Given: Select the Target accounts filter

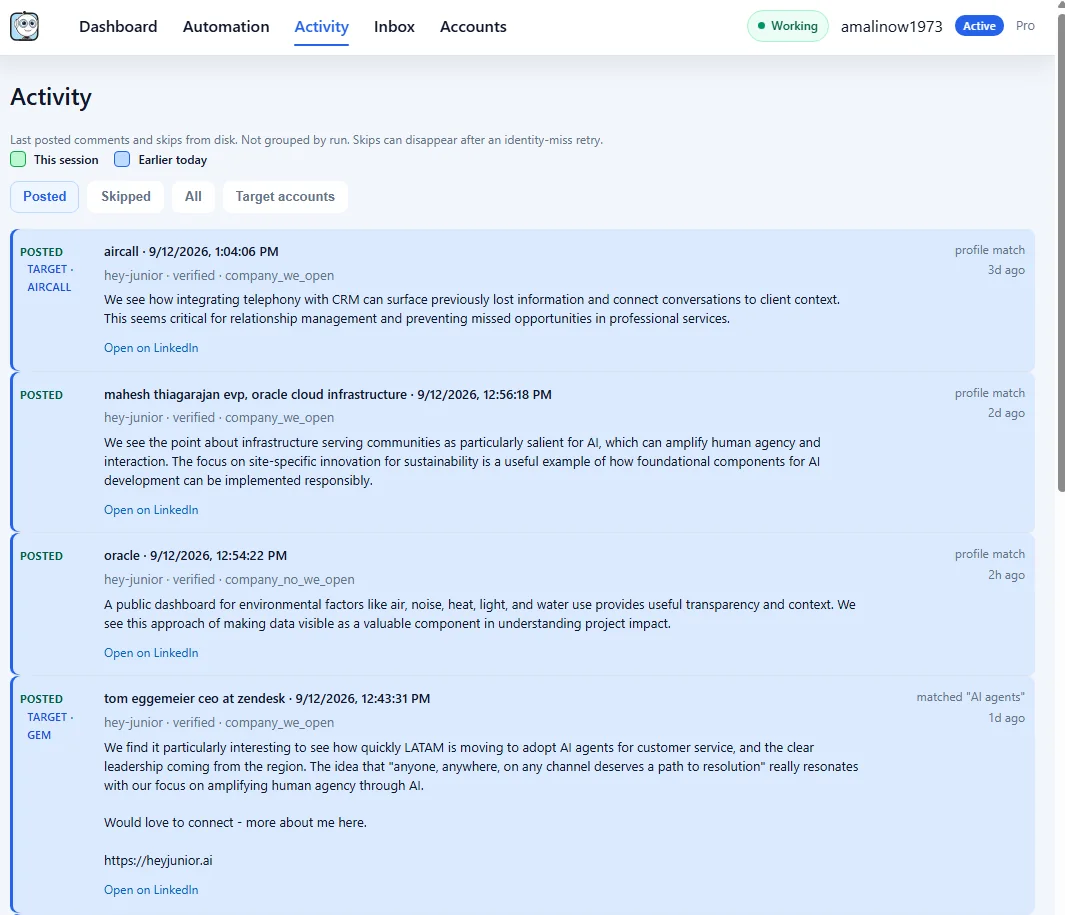Looking at the screenshot, I should [285, 196].
